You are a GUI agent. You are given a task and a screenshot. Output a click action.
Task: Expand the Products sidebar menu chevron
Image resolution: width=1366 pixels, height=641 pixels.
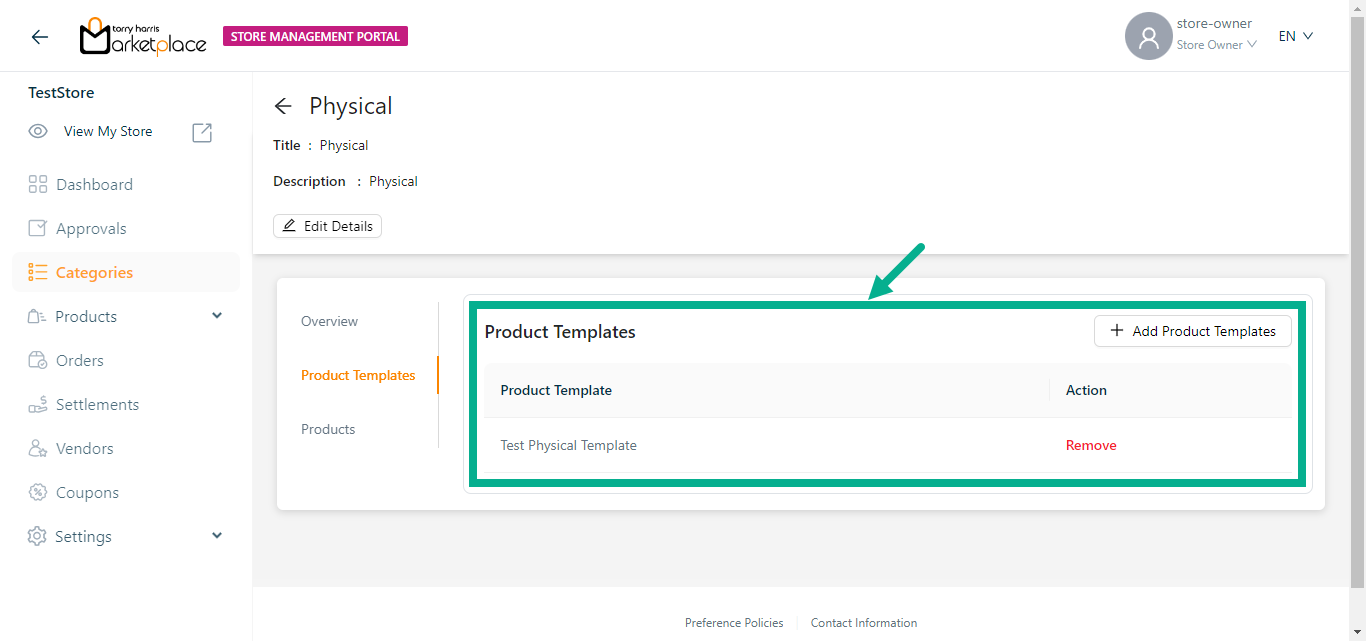217,316
